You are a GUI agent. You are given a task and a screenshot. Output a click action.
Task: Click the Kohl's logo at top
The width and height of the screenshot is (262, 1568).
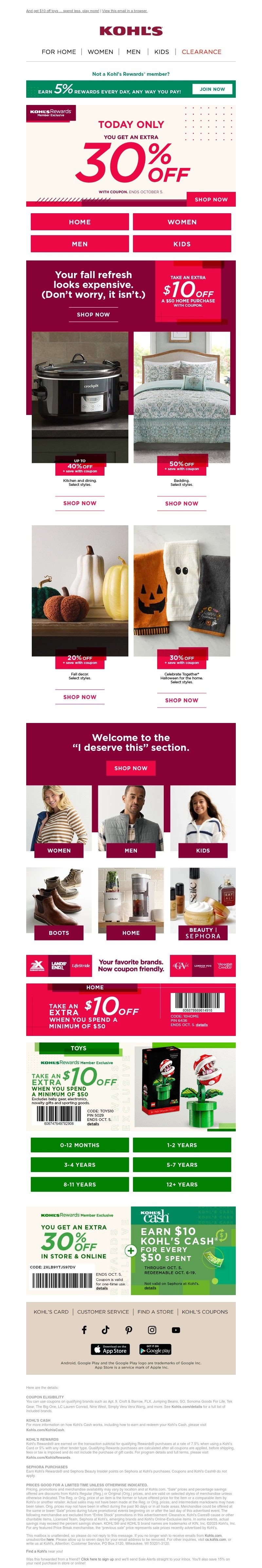(x=131, y=31)
